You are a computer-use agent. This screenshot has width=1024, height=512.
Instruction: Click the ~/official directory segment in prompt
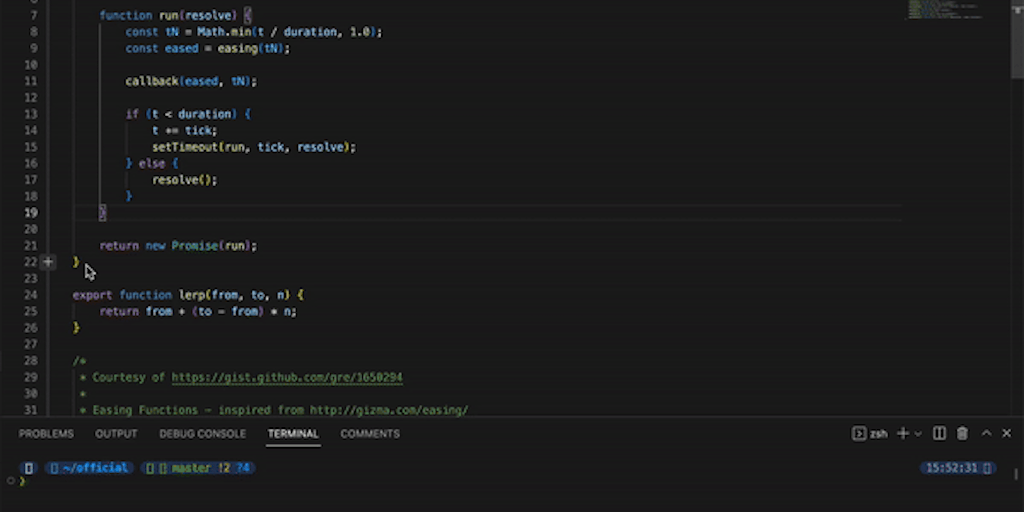[89, 468]
